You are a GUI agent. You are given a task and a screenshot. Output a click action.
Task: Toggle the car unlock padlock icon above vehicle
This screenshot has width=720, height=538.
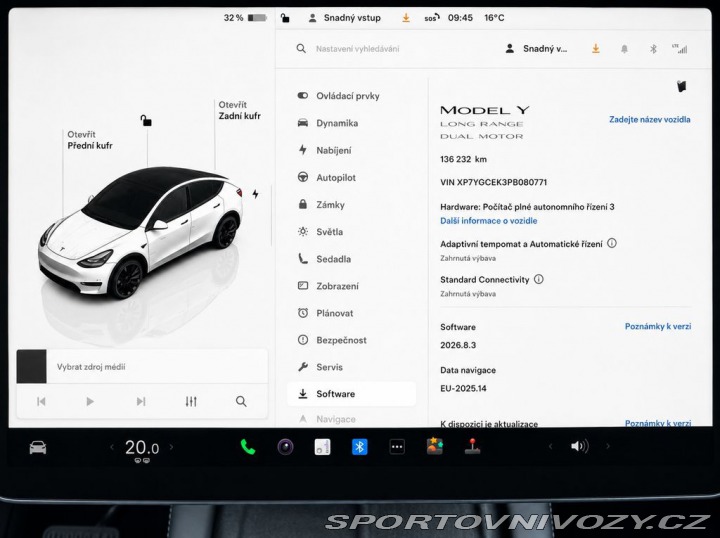[146, 121]
